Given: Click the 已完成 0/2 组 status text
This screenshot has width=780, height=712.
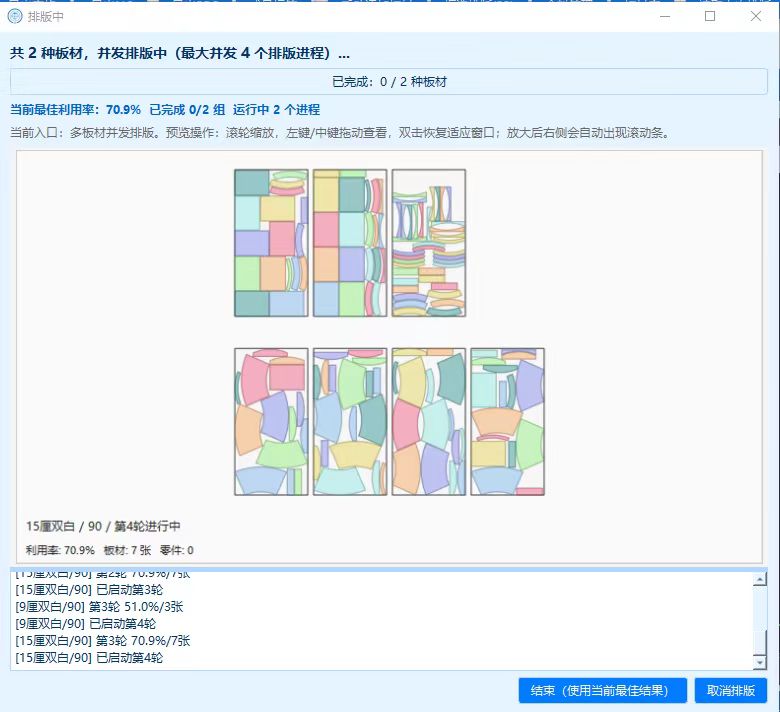Looking at the screenshot, I should tap(187, 109).
